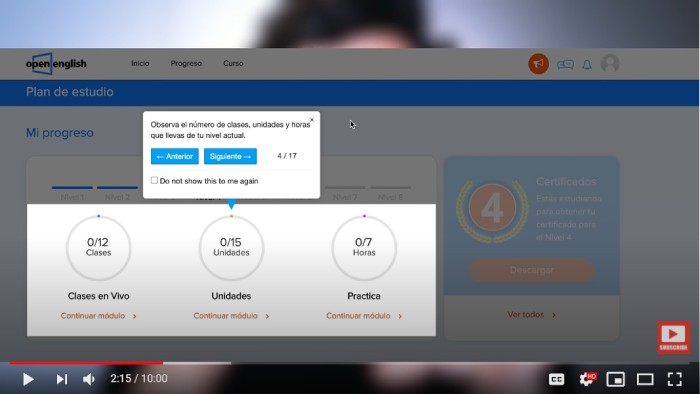Open the notifications bell

[x=587, y=65]
